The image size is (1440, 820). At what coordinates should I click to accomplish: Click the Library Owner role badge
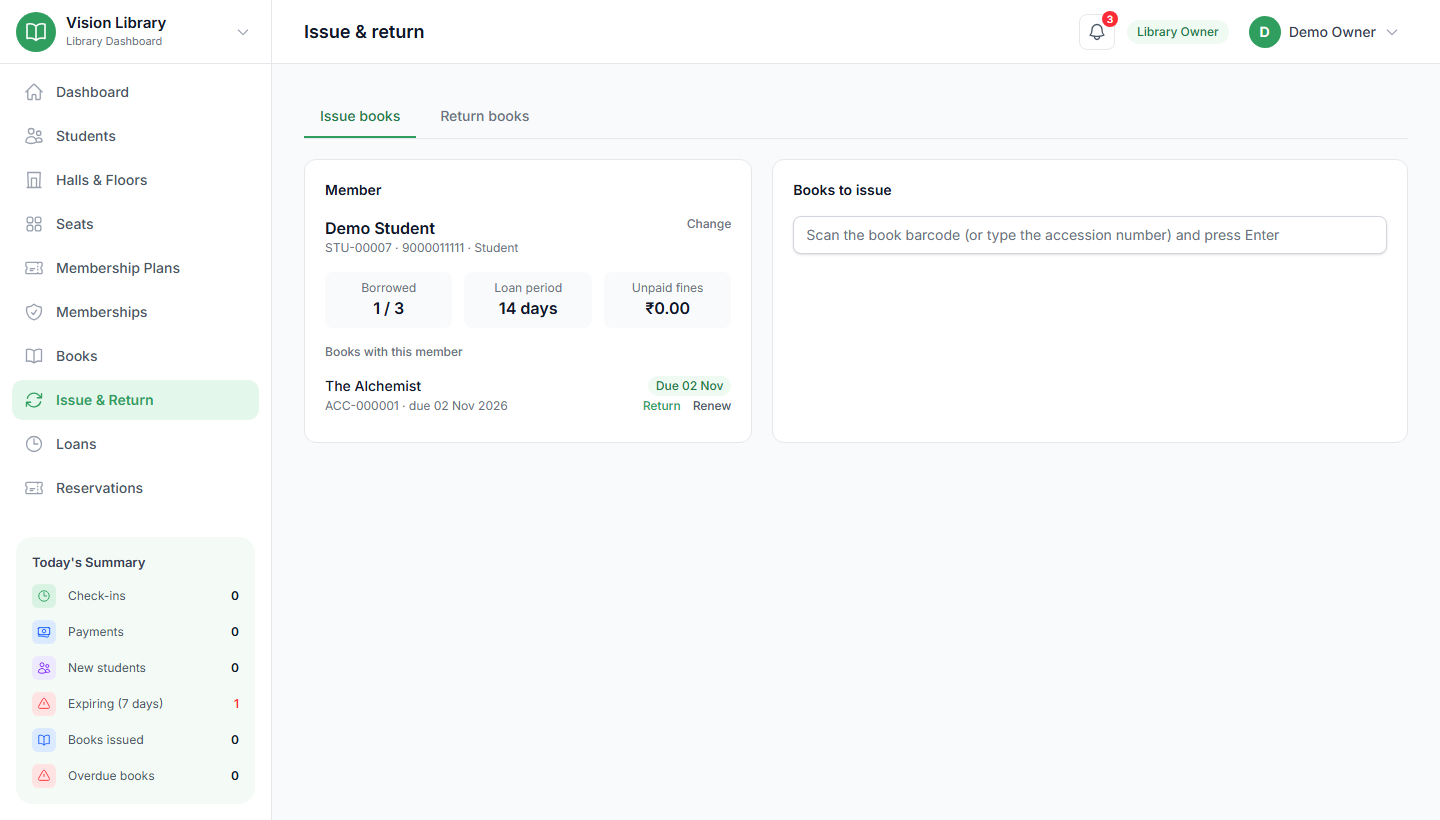pyautogui.click(x=1178, y=32)
